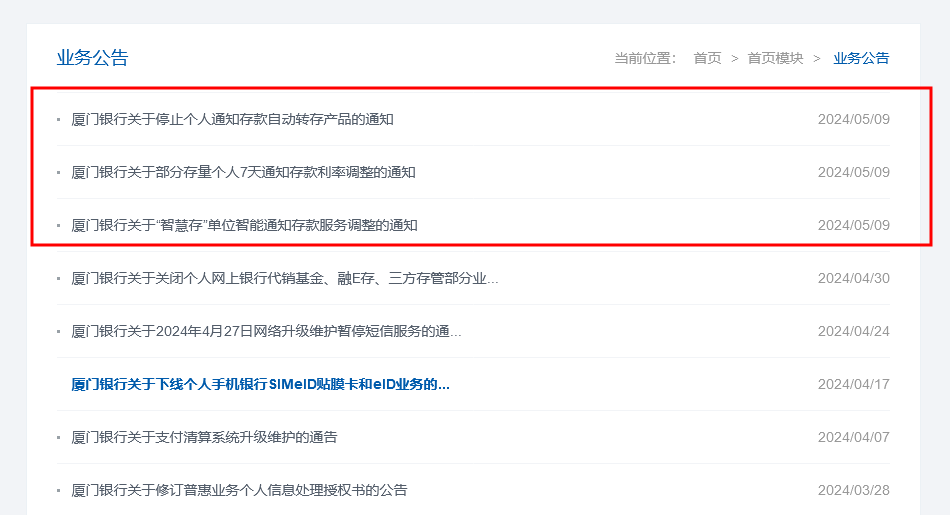950x515 pixels.
Task: Open notice on 个人7天通知存款利率调整
Action: (243, 172)
